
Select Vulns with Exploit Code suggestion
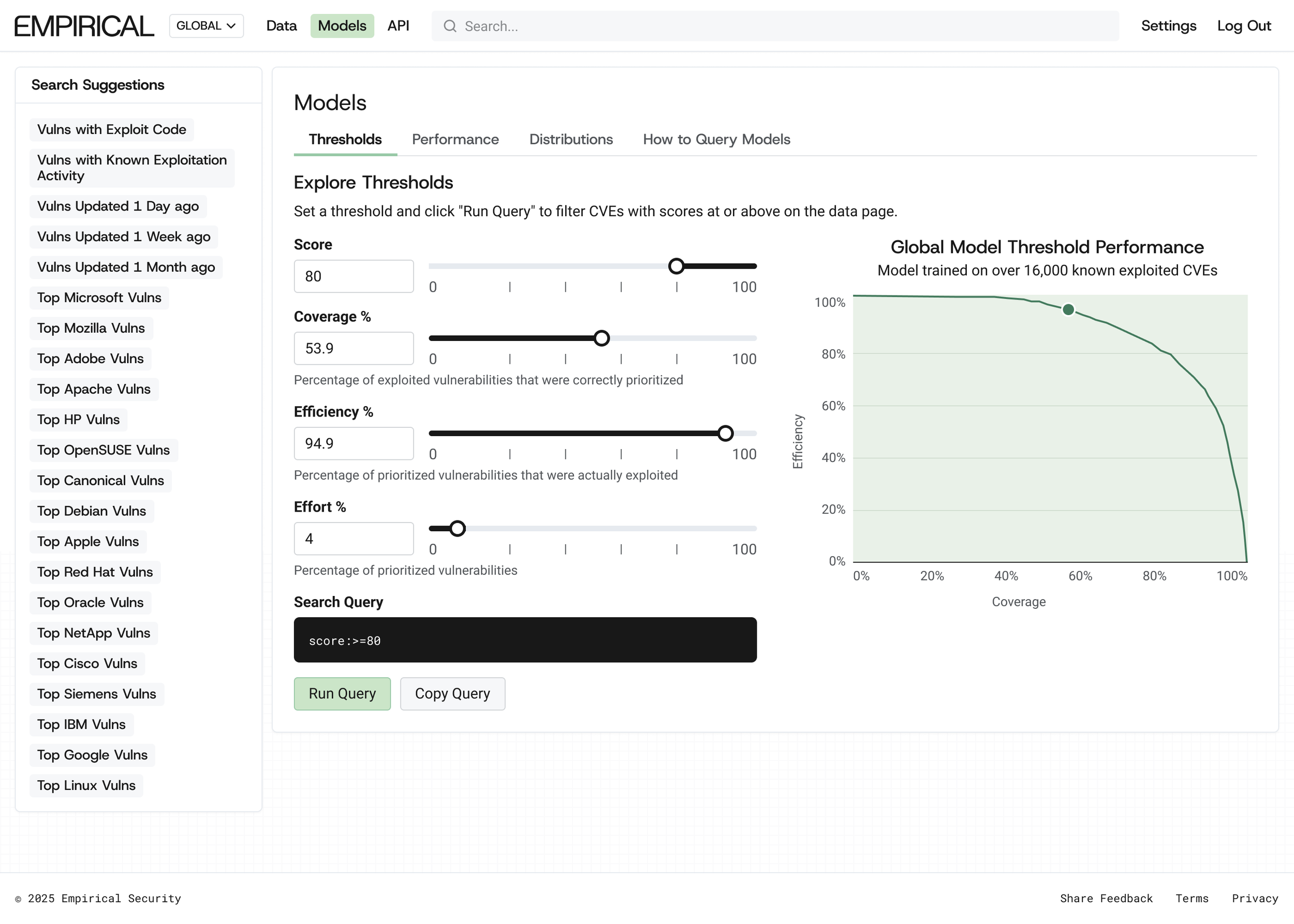[x=112, y=130]
